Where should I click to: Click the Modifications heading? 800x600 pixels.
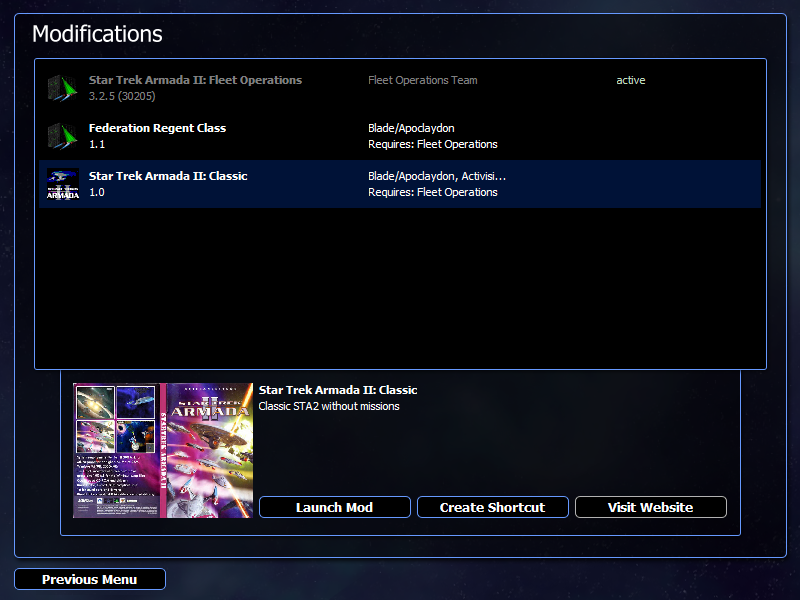[x=97, y=34]
